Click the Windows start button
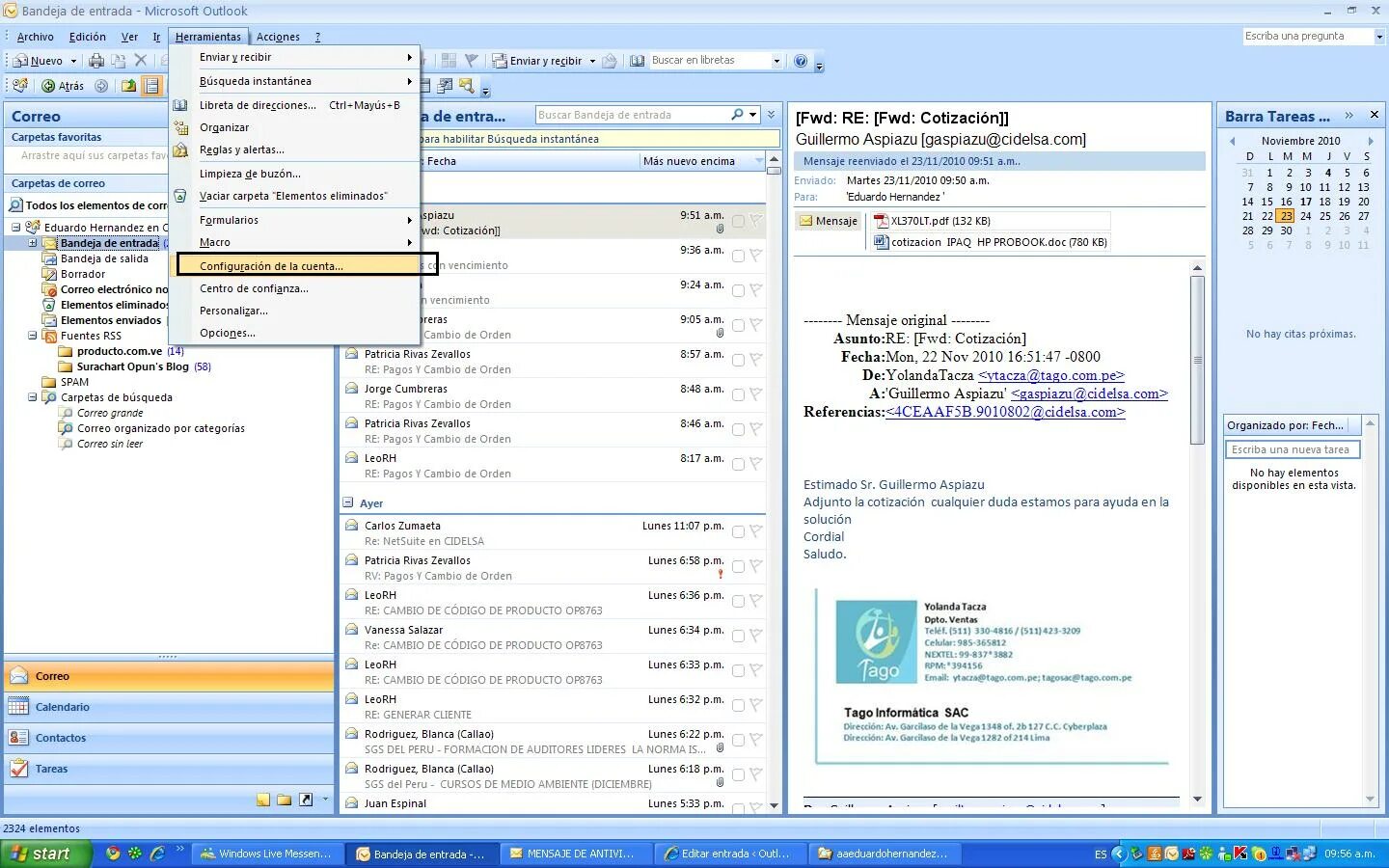1389x868 pixels. 45,854
